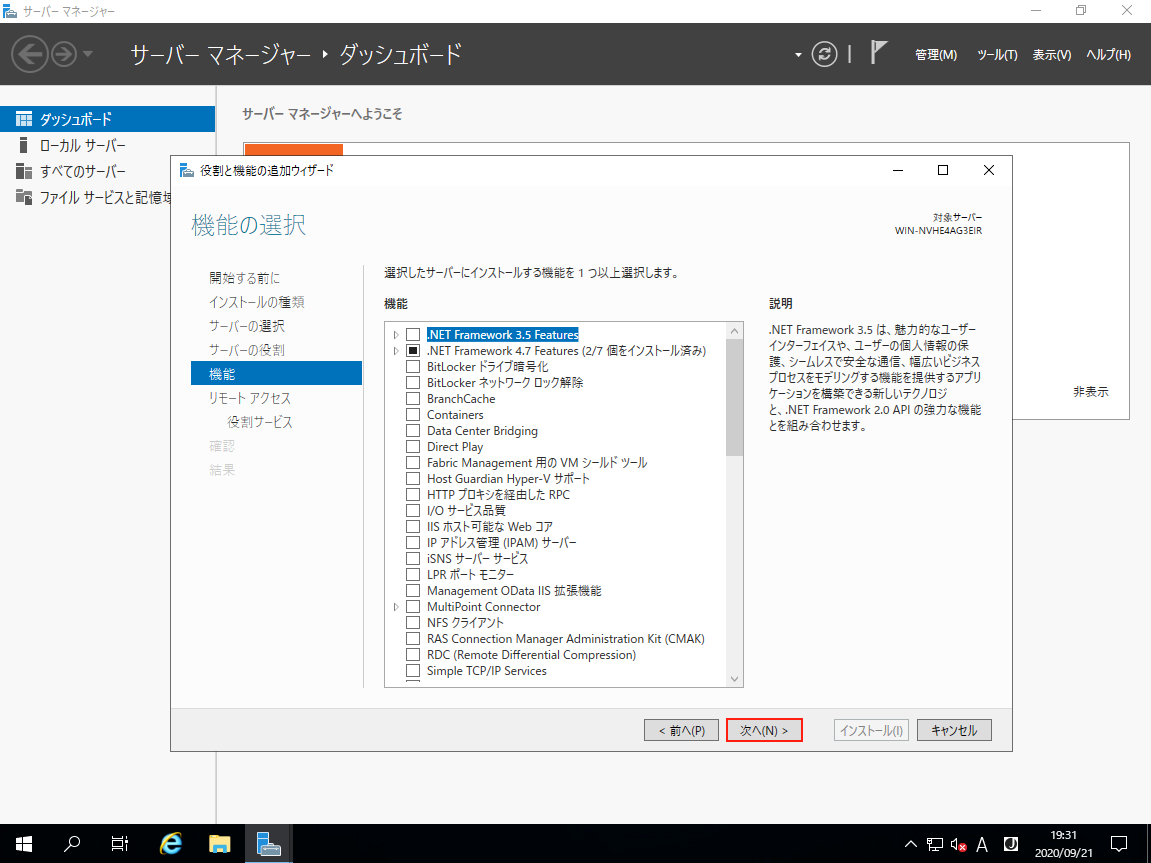
Task: Select the ダッシュボード icon in sidebar
Action: 23,119
